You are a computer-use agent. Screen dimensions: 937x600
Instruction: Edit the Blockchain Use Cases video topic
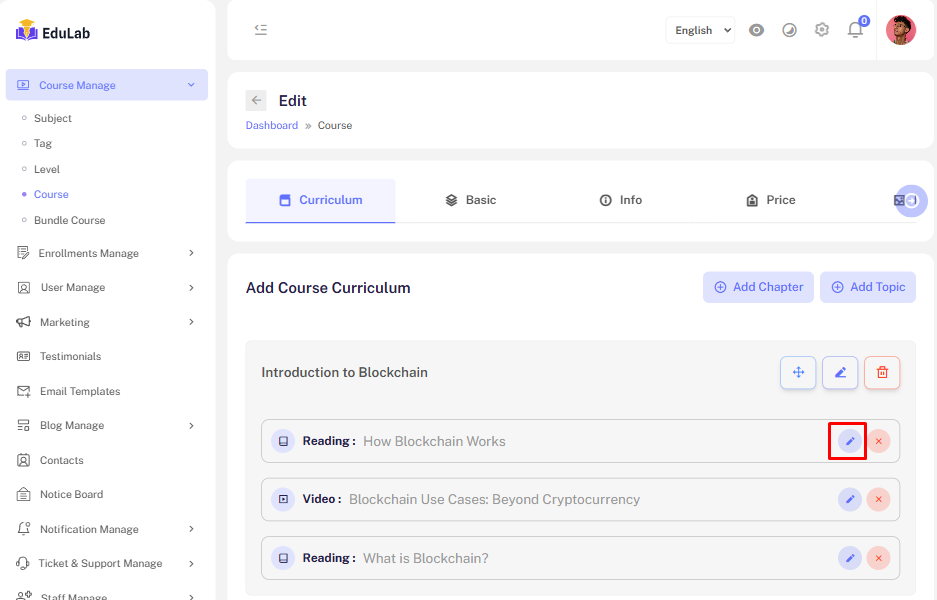pos(849,500)
